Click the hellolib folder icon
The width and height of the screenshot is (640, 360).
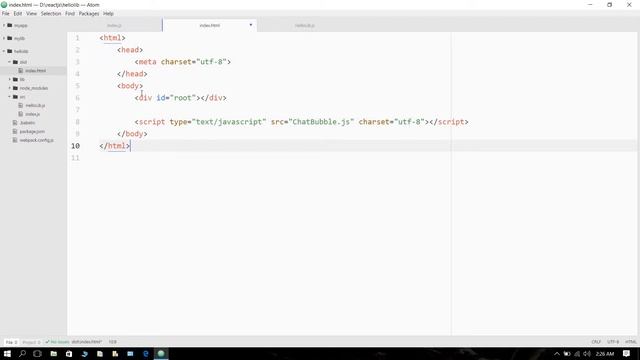point(10,51)
